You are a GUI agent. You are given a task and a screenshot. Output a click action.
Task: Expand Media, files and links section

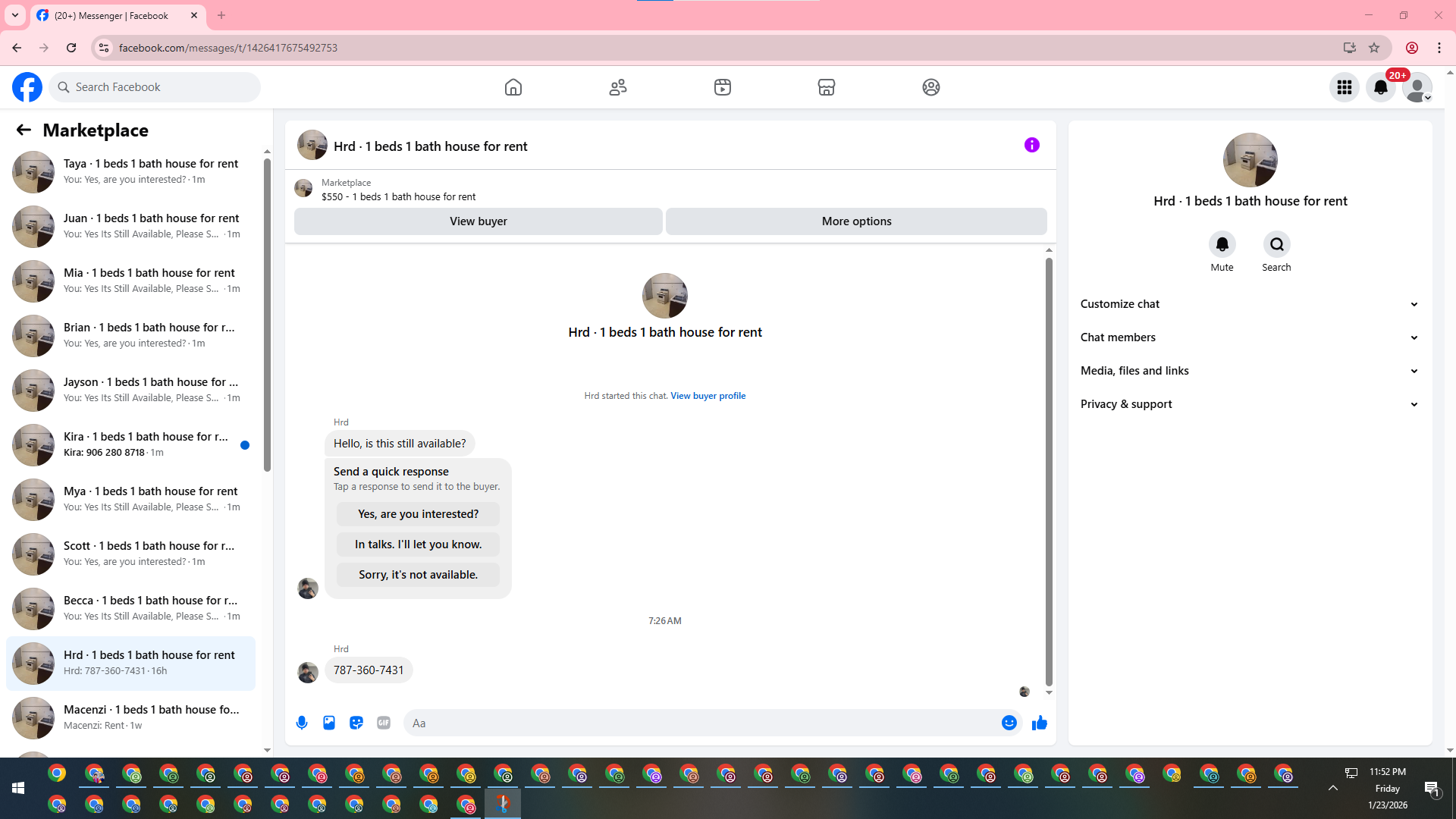(1249, 371)
